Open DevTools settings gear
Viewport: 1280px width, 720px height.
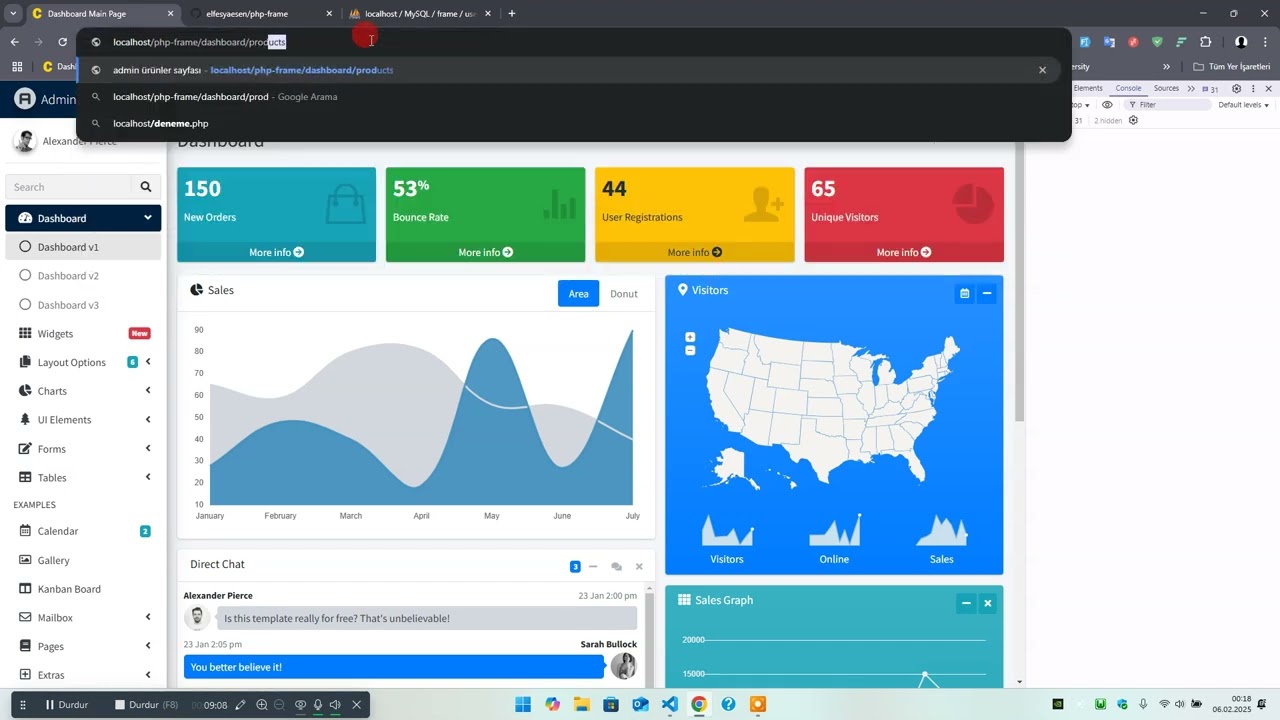1236,88
